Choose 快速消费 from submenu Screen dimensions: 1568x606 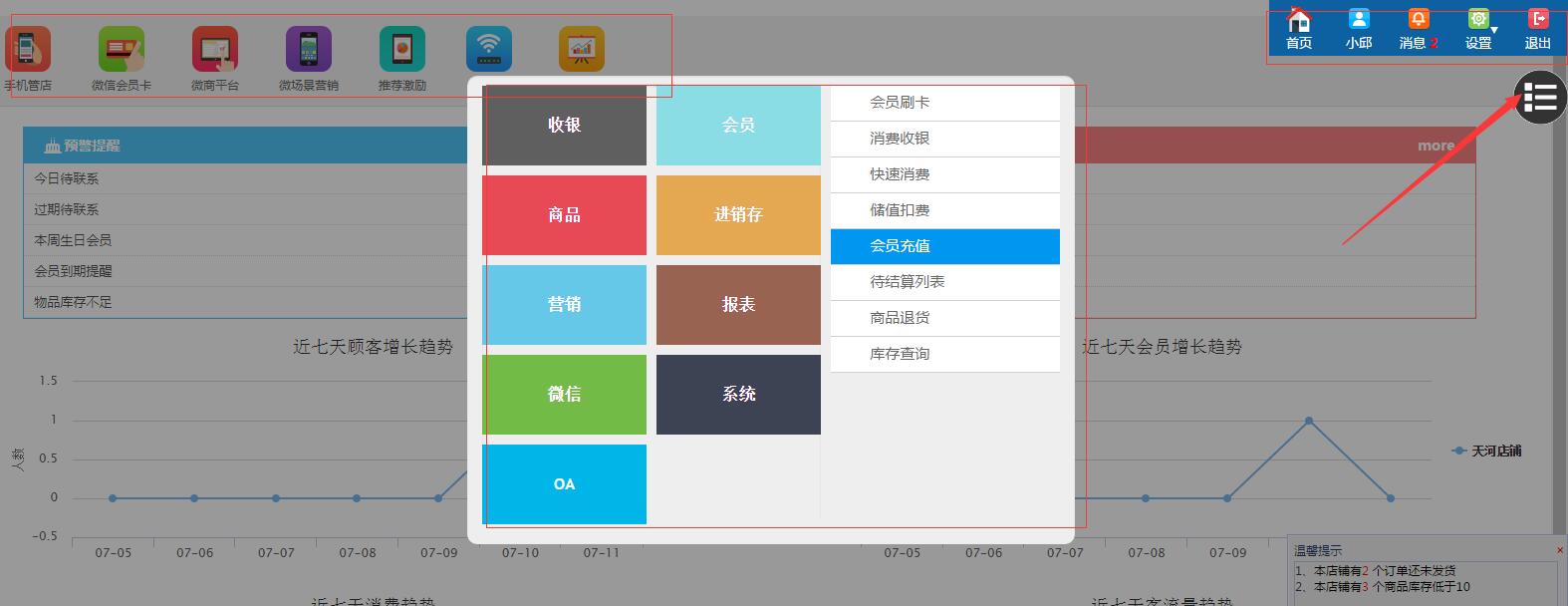pyautogui.click(x=945, y=174)
